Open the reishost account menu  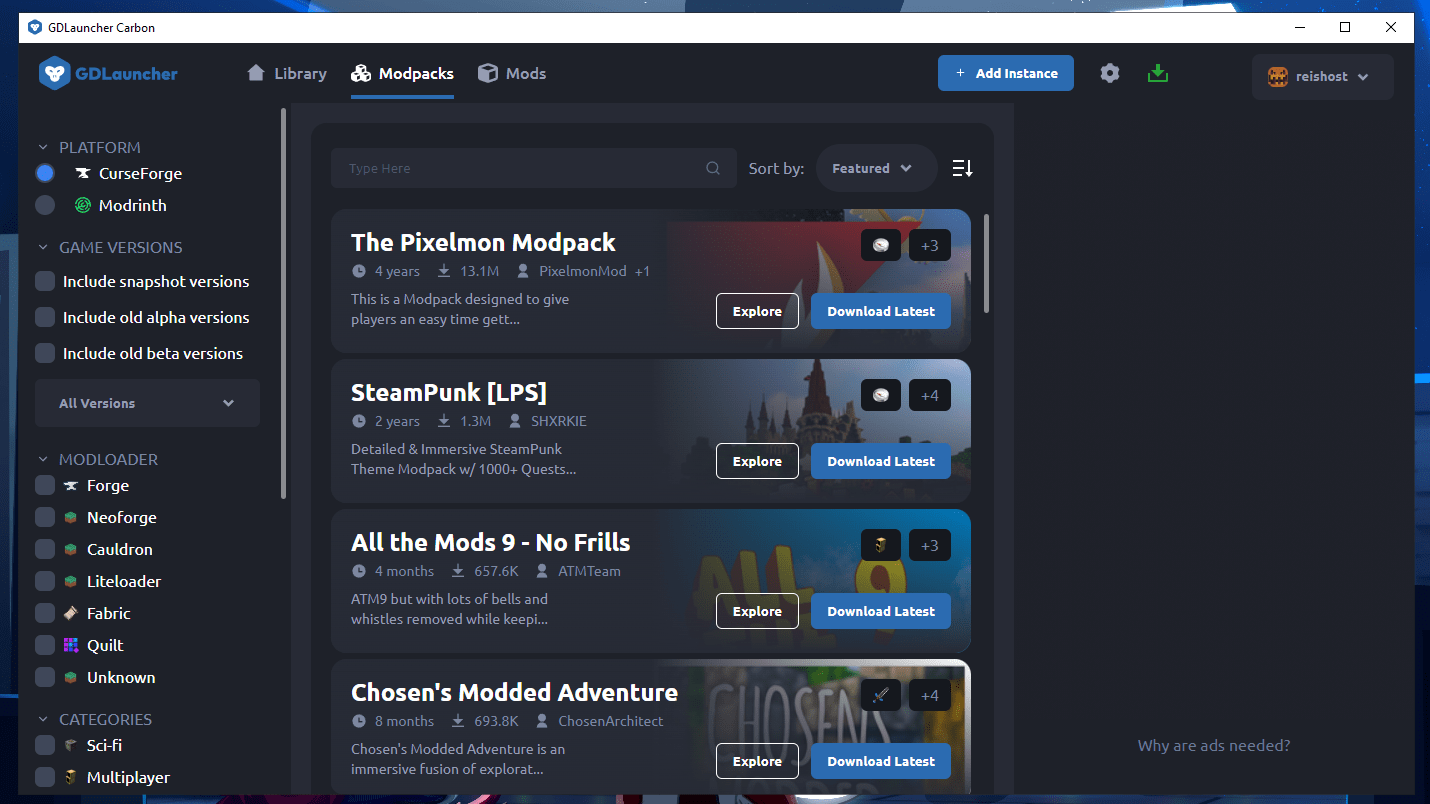(x=1322, y=76)
